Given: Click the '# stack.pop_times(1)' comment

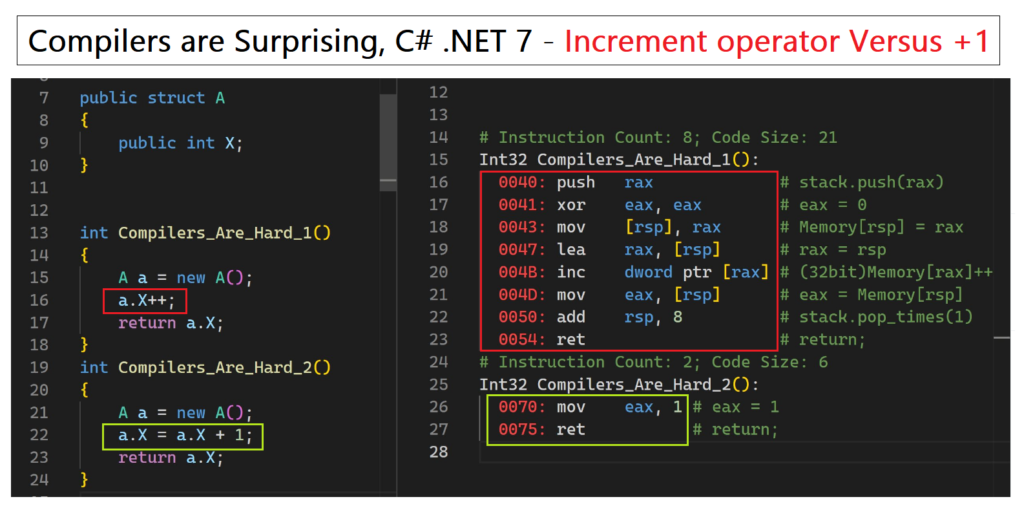Looking at the screenshot, I should (x=876, y=317).
